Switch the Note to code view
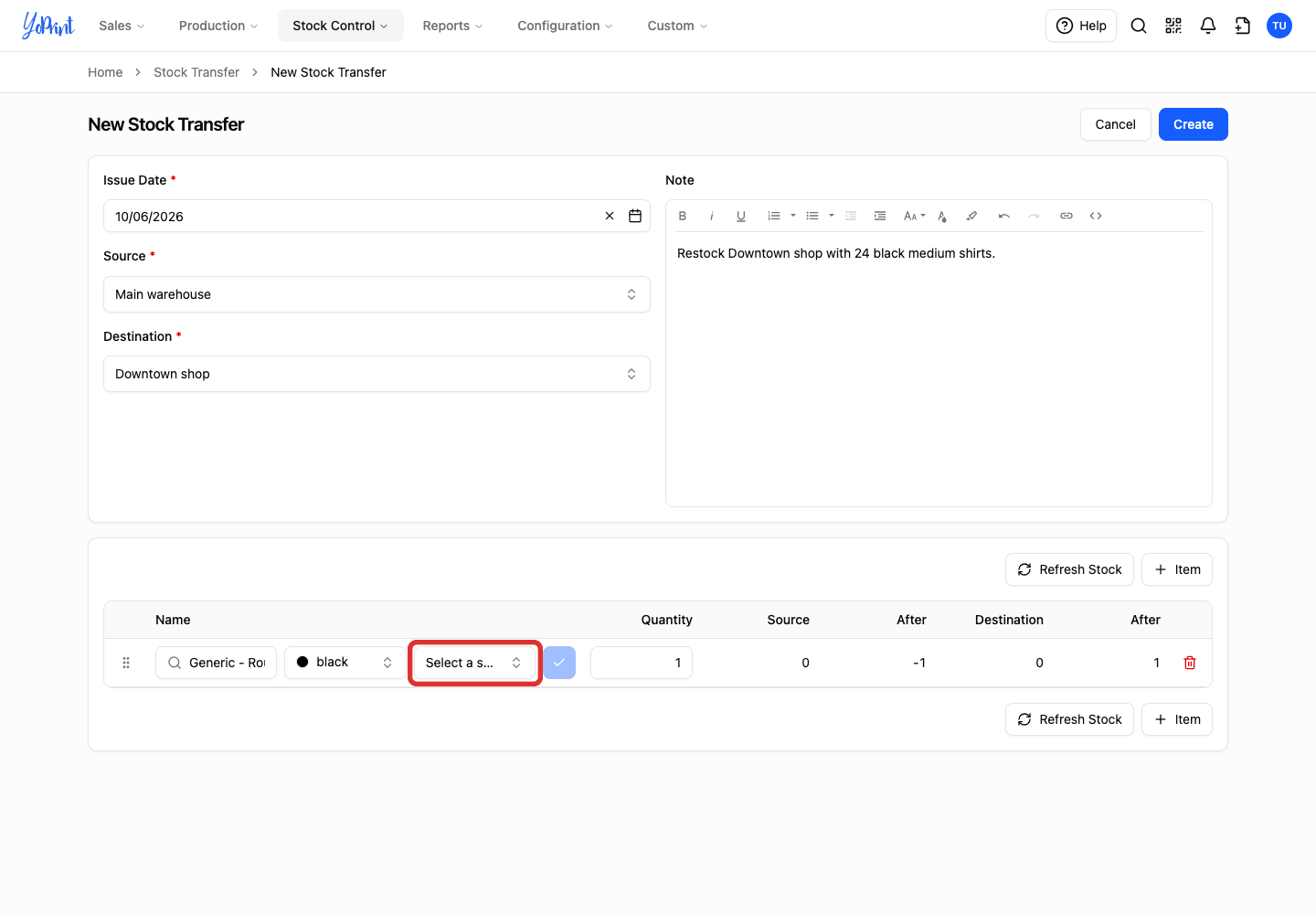The height and width of the screenshot is (914, 1316). click(x=1096, y=216)
